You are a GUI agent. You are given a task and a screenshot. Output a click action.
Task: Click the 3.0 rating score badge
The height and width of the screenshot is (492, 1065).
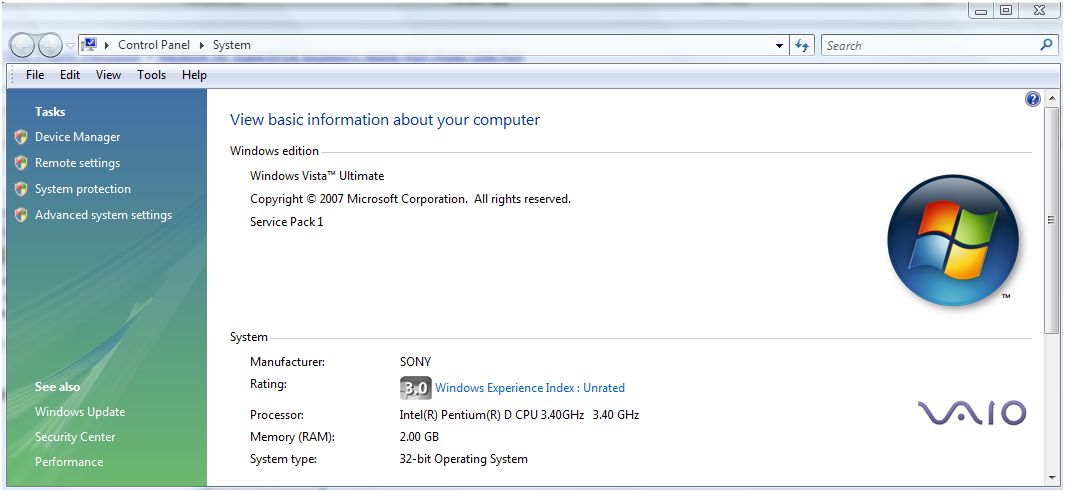click(x=415, y=388)
